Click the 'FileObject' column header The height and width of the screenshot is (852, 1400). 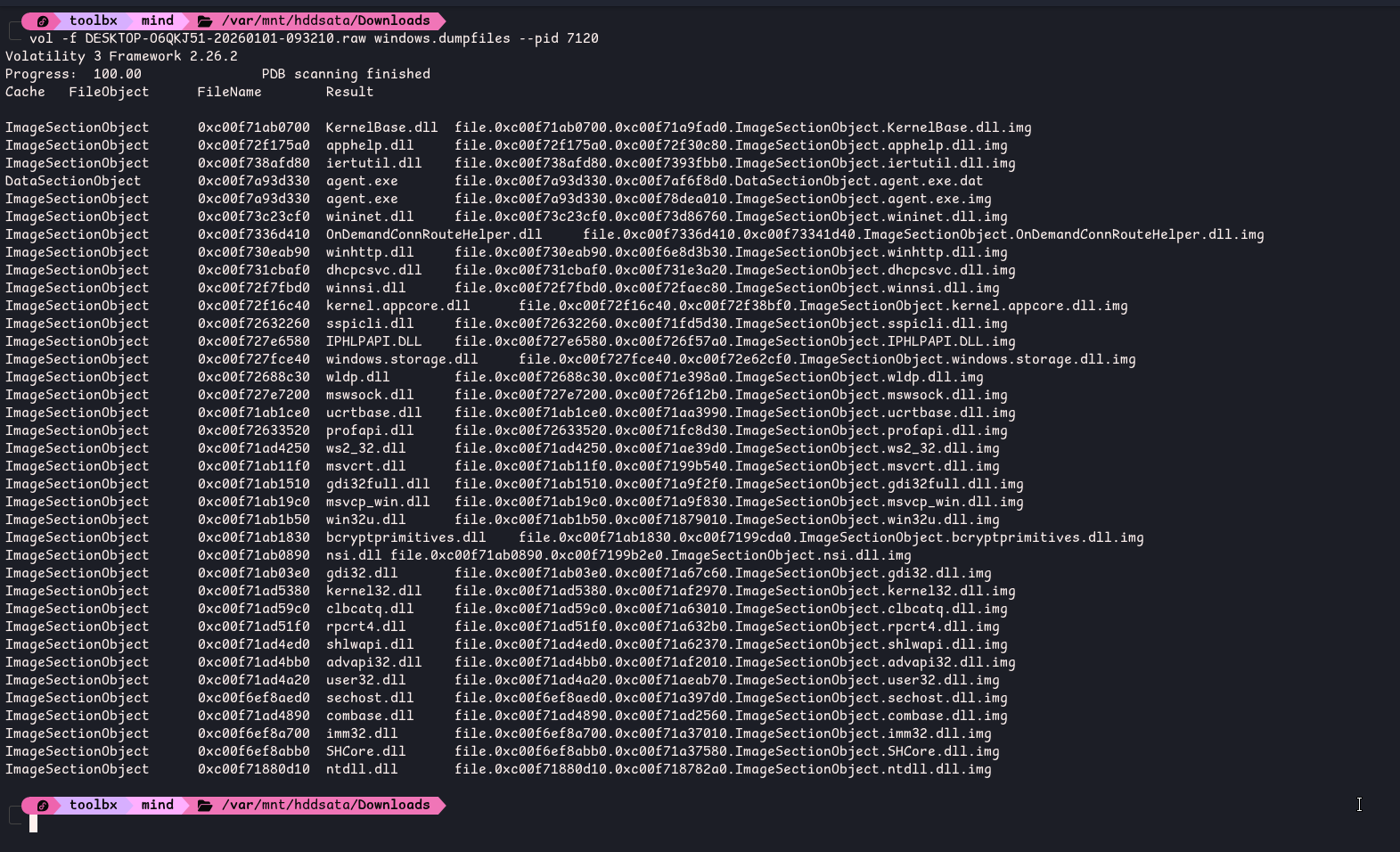(x=109, y=92)
